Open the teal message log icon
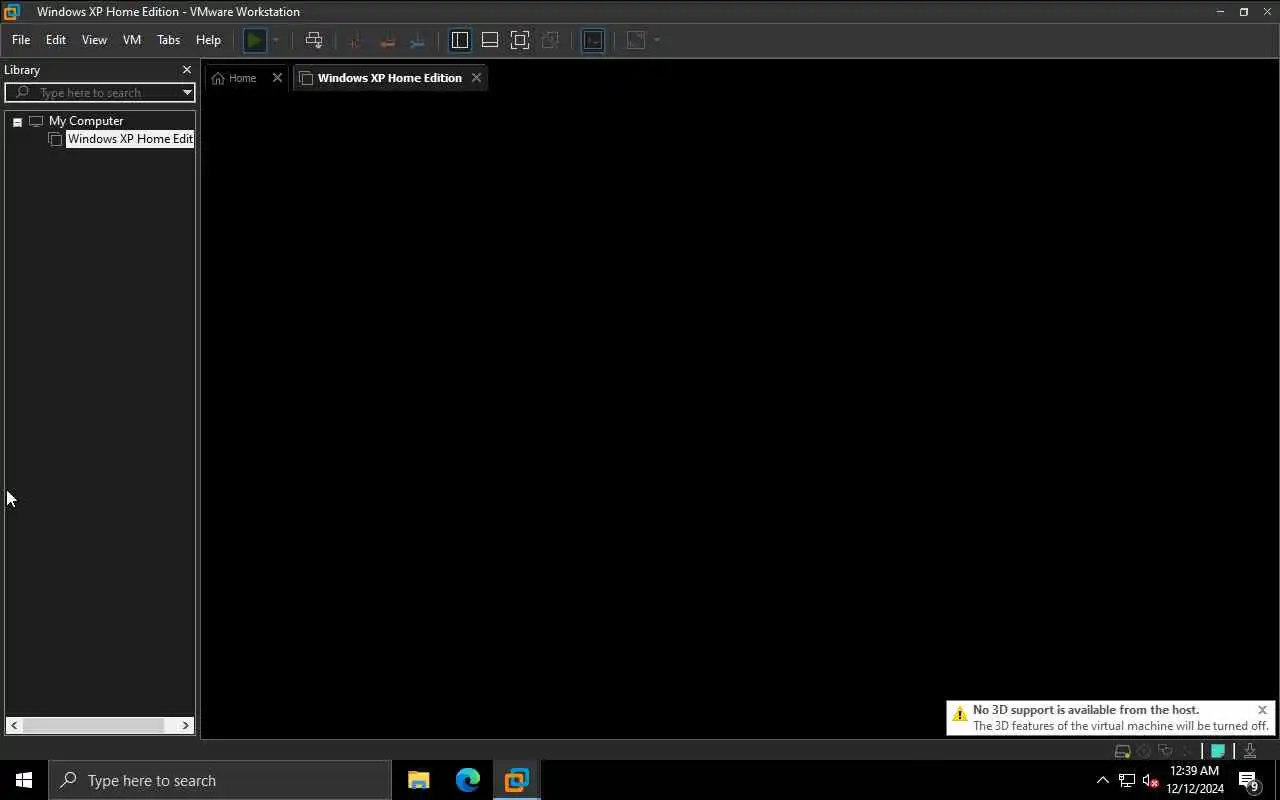 [x=1218, y=751]
